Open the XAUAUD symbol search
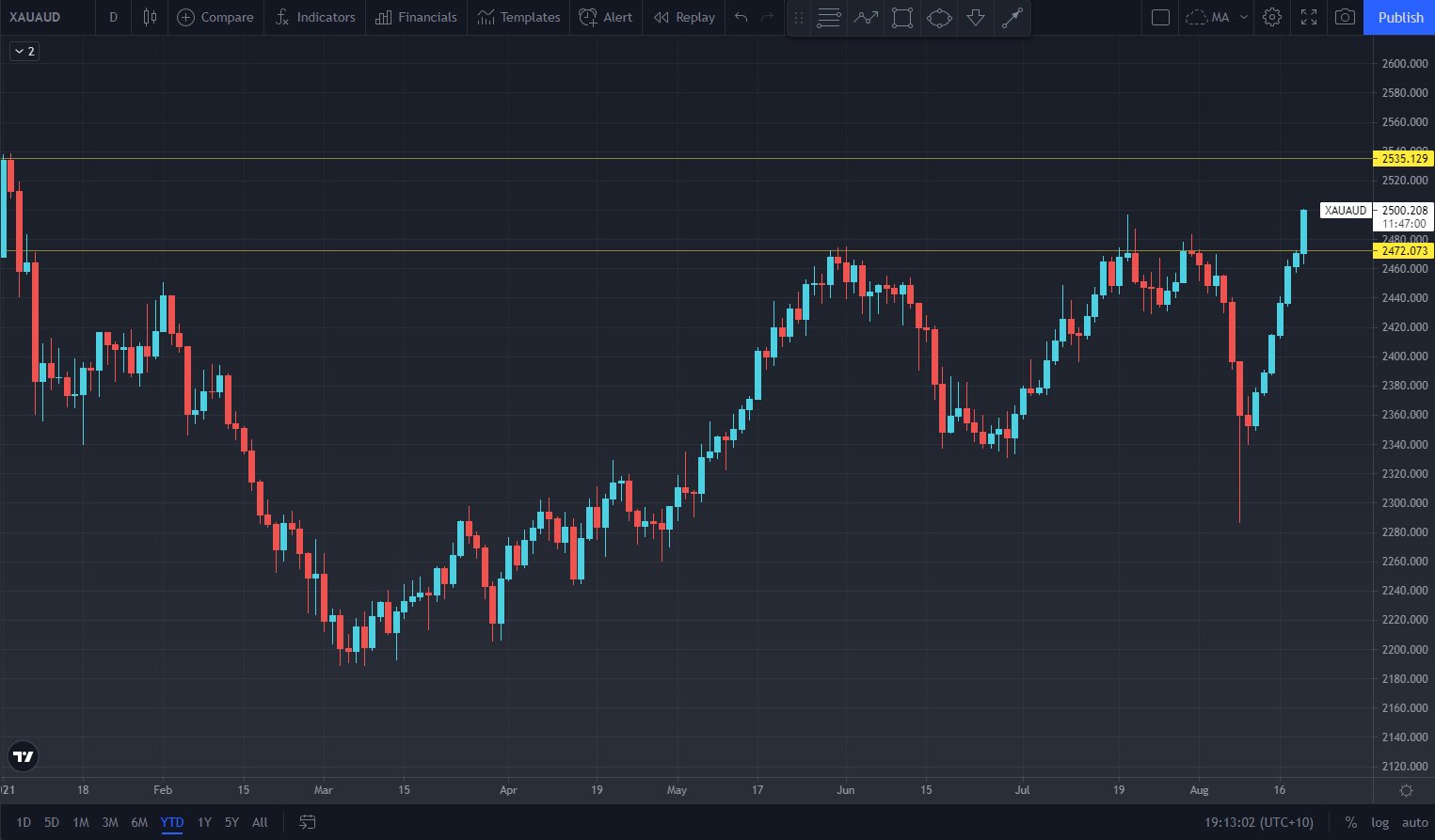 (x=35, y=17)
